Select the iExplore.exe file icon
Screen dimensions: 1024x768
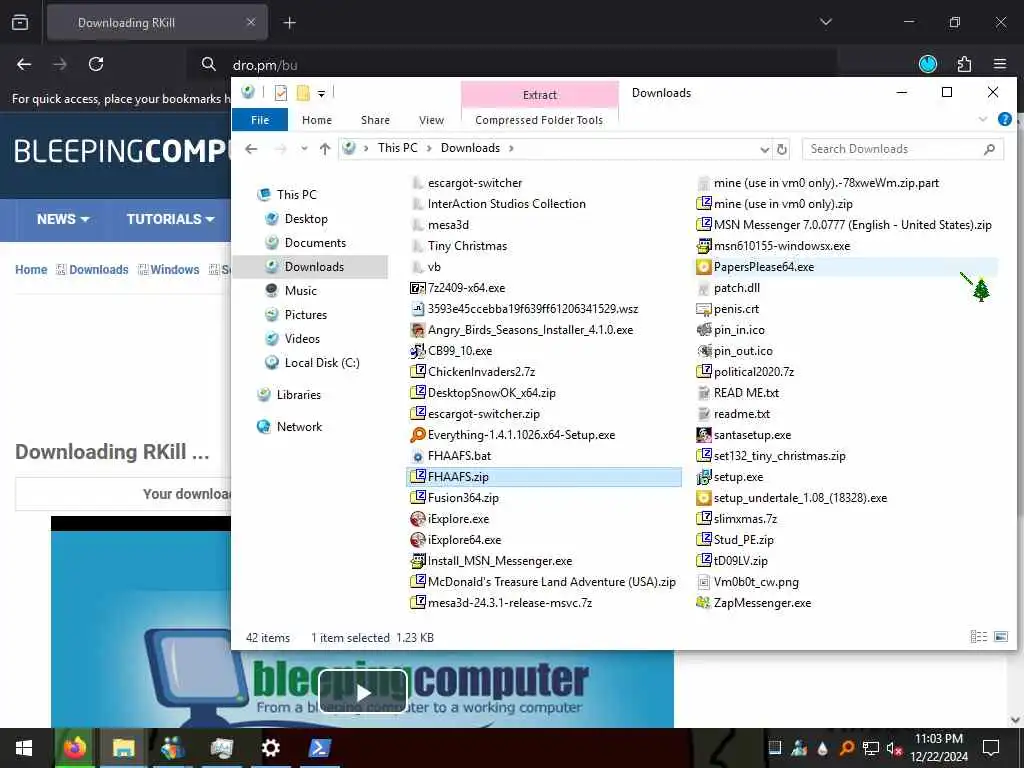[417, 519]
